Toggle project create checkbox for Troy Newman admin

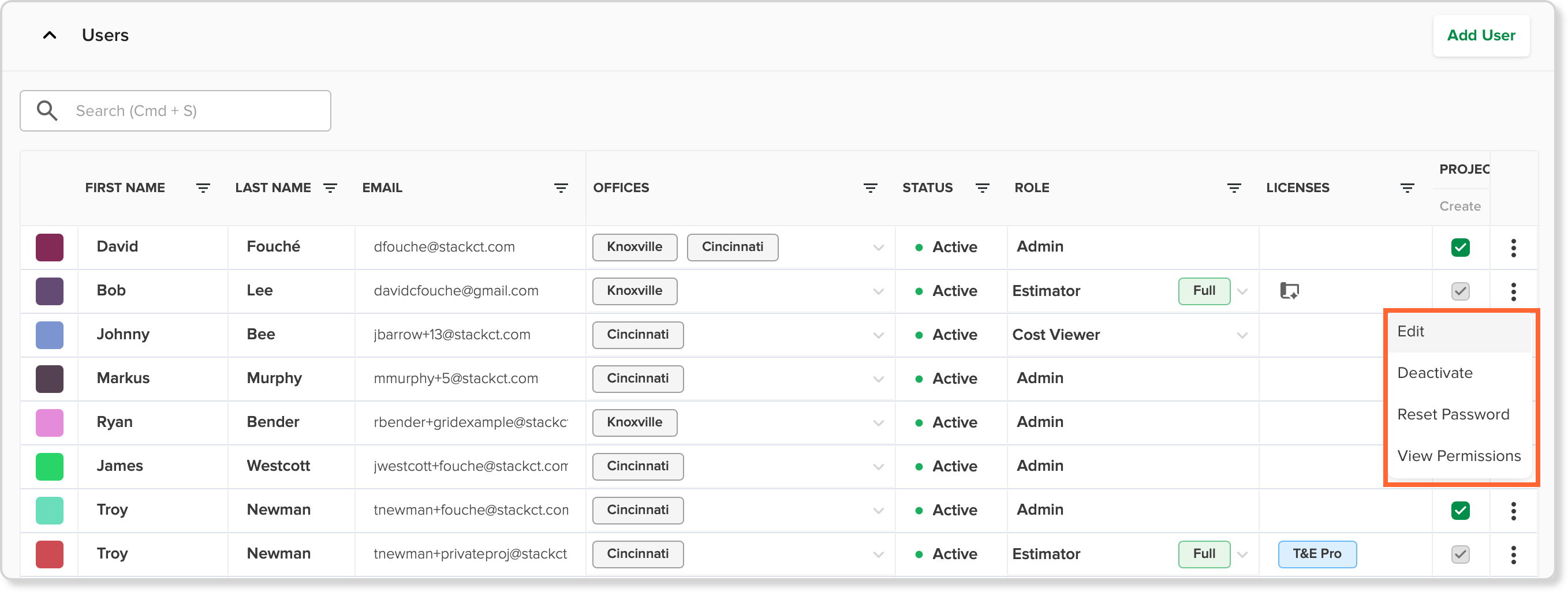click(1460, 511)
